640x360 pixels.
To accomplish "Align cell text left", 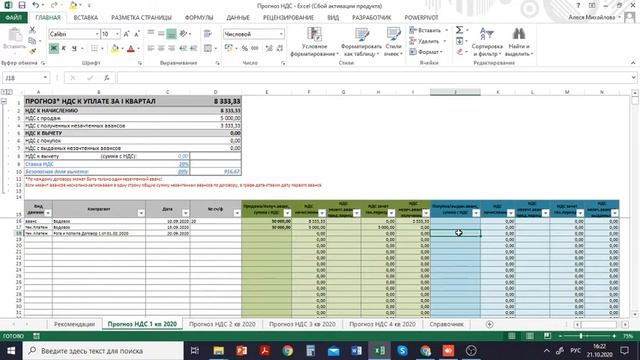I will [x=151, y=49].
